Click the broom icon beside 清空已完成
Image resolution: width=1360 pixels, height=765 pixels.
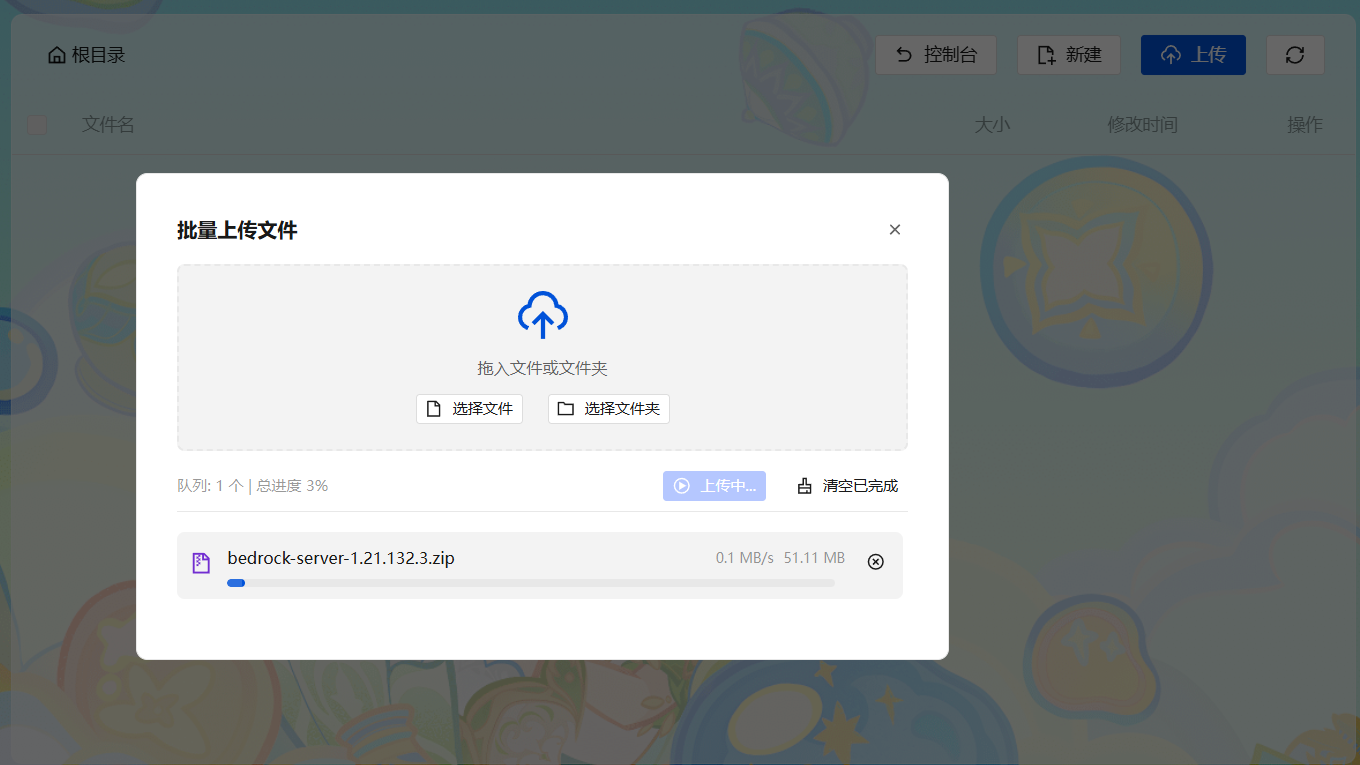coord(805,486)
